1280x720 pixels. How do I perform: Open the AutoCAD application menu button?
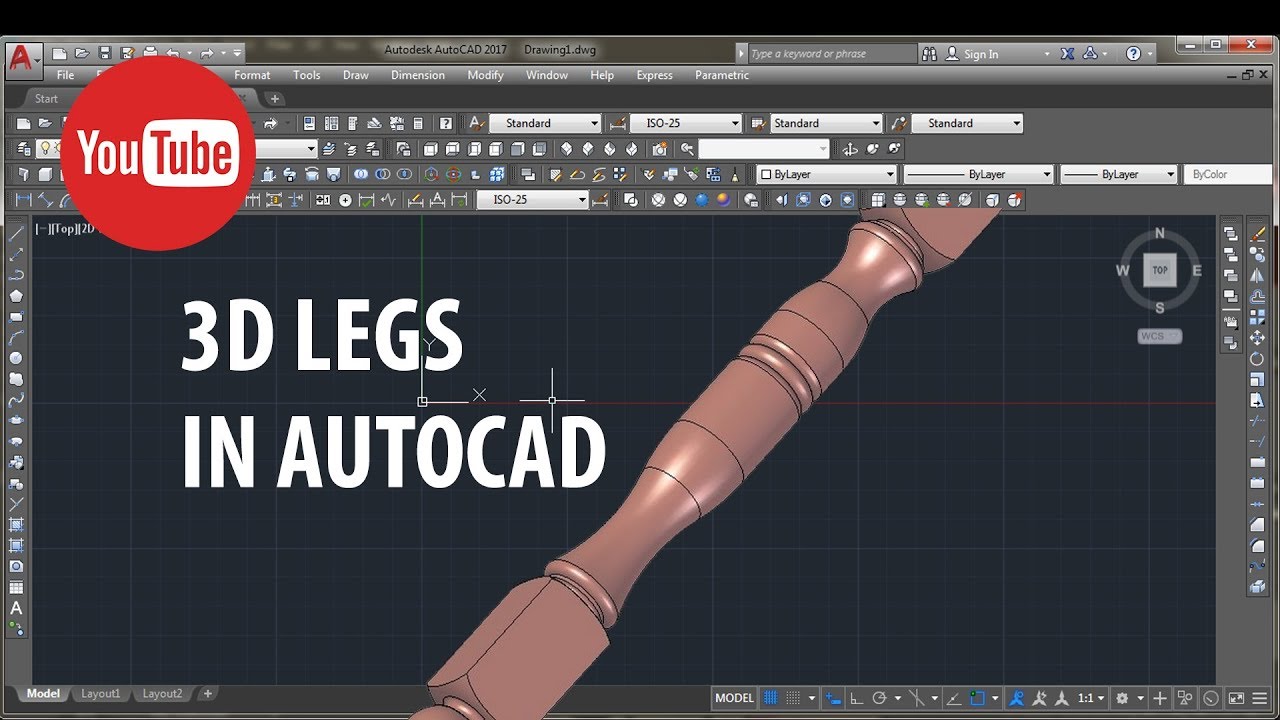click(x=21, y=60)
